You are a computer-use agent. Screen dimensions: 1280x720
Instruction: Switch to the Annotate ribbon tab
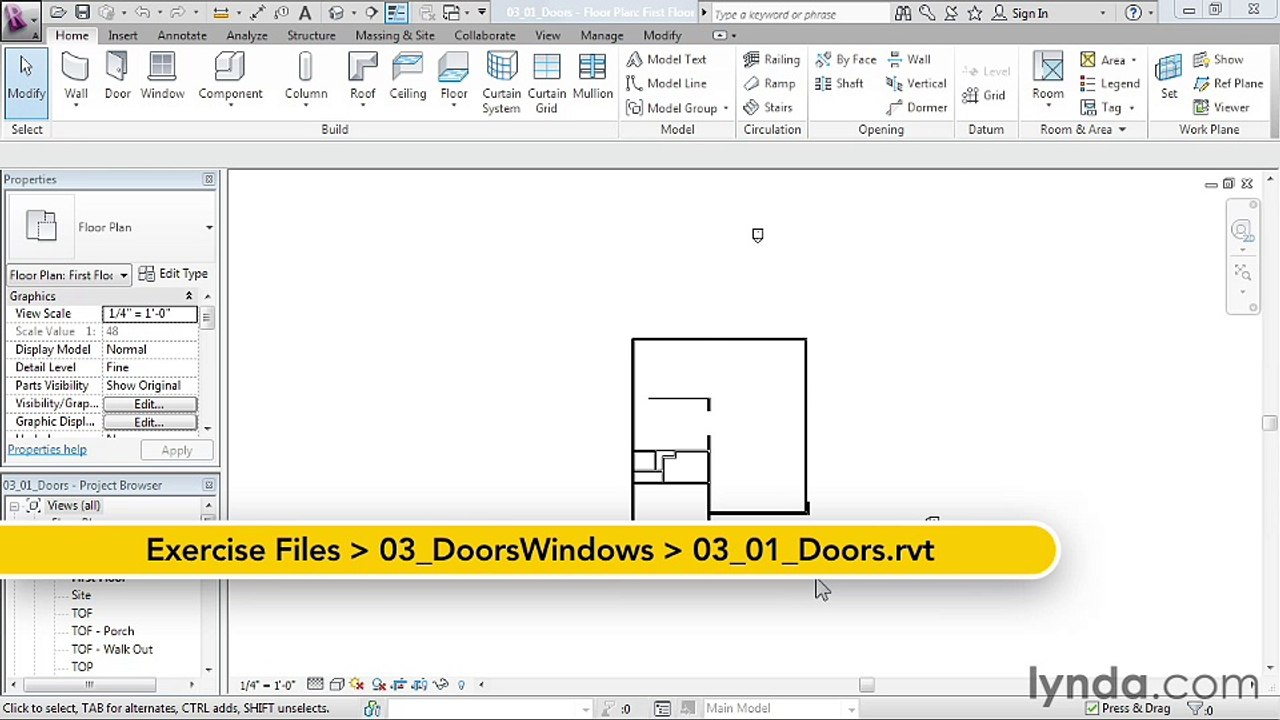182,35
